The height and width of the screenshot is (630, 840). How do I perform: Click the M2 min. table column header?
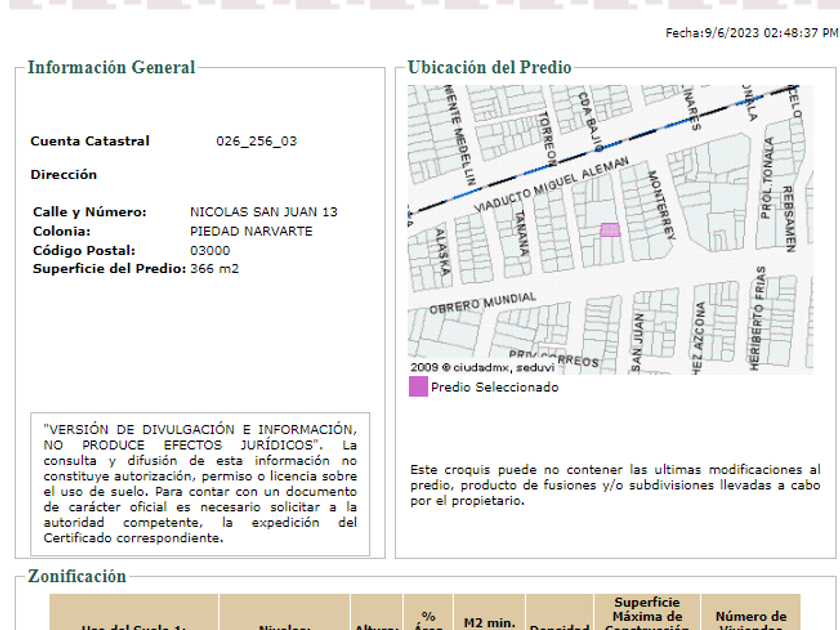pos(488,622)
